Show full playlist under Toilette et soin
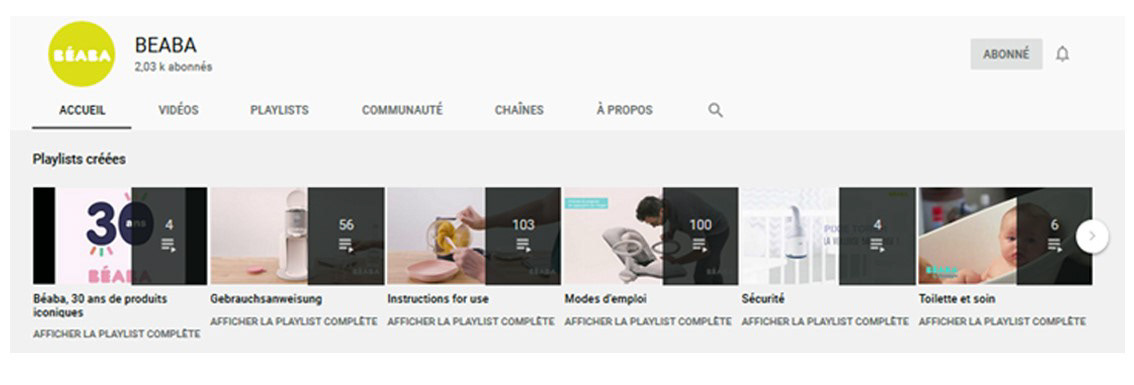The height and width of the screenshot is (385, 1134). click(1002, 321)
